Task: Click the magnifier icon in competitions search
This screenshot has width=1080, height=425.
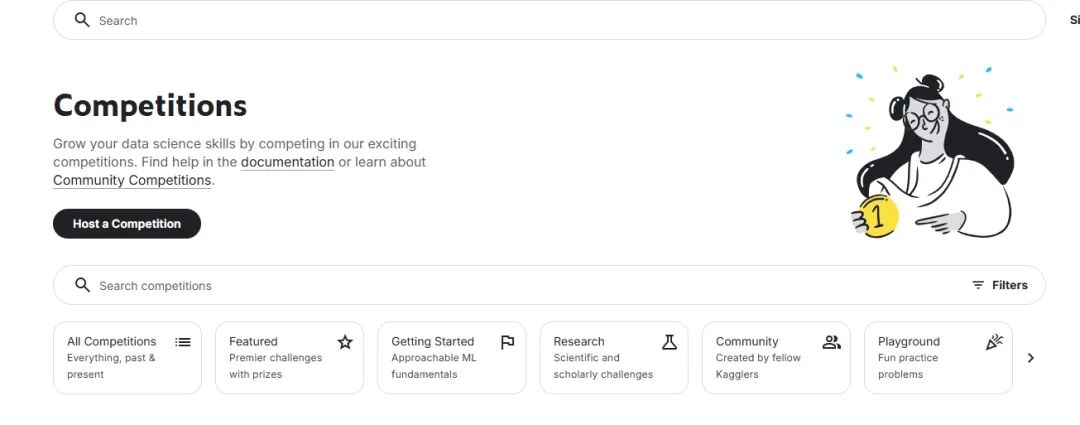Action: tap(82, 285)
